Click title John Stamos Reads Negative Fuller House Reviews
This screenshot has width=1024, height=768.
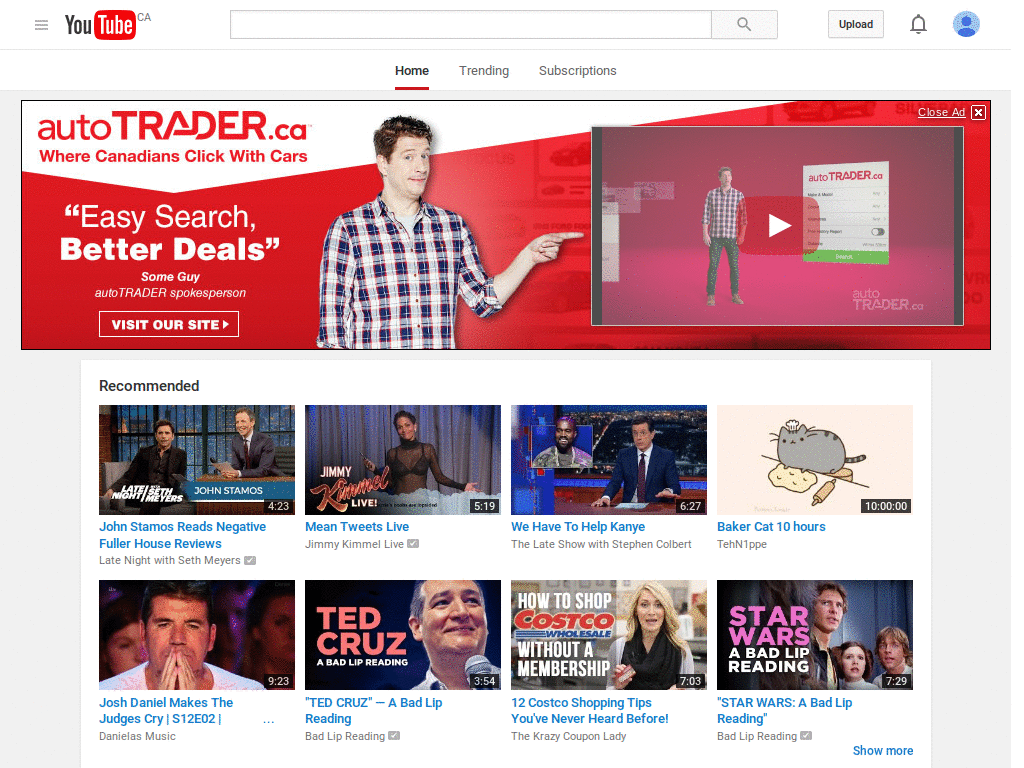click(x=182, y=535)
